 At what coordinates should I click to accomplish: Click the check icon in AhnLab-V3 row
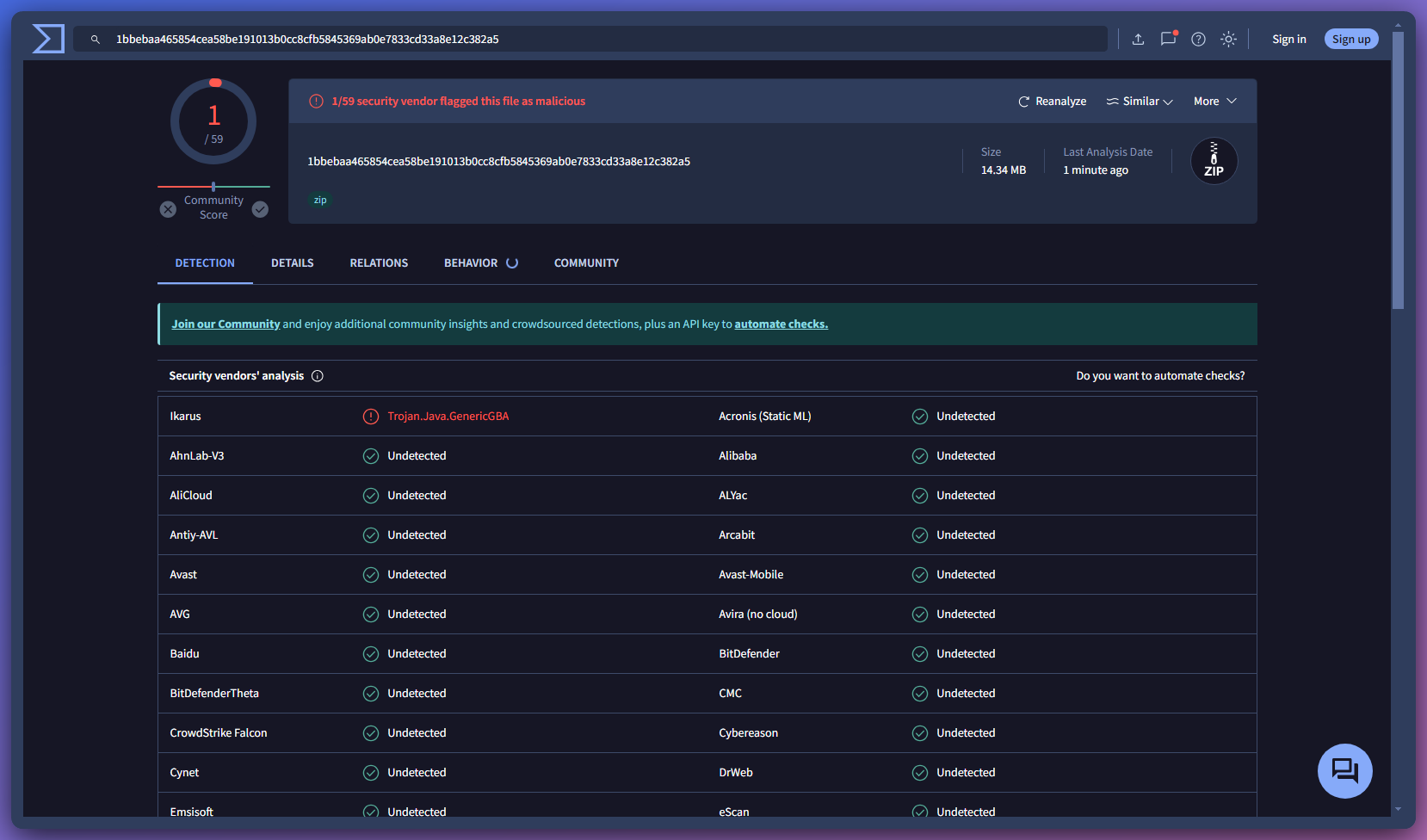[x=371, y=456]
